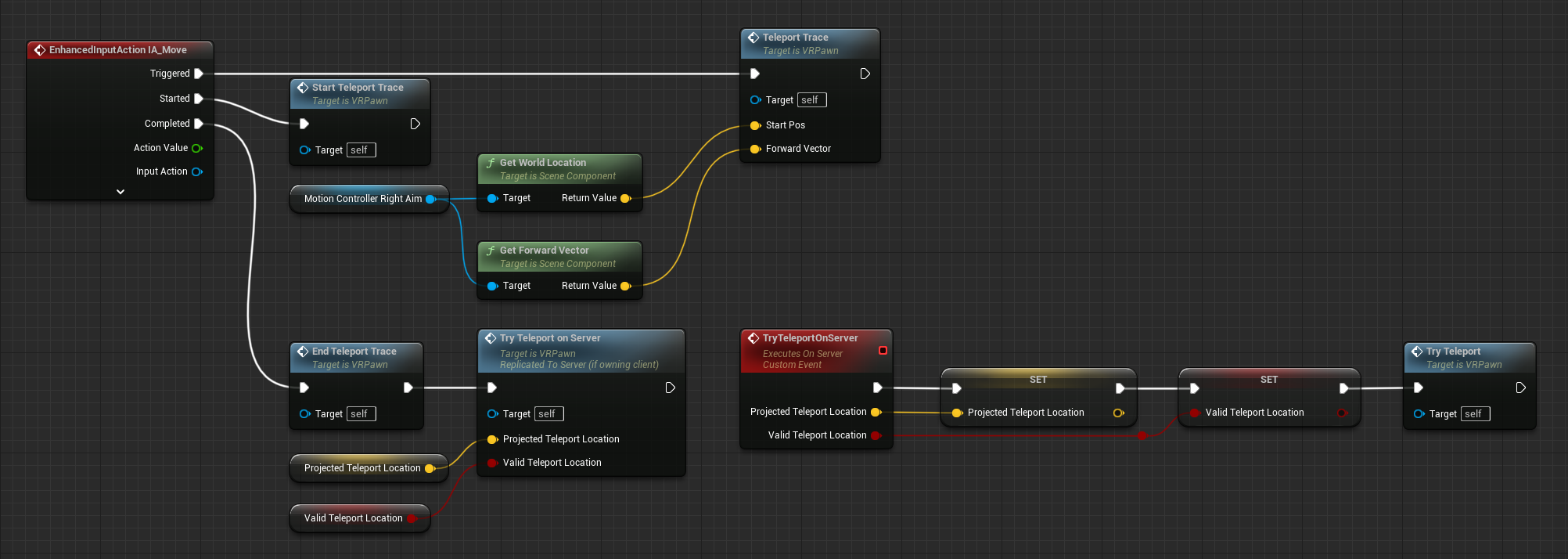Screen dimensions: 1568x559
Task: Click the red wire reroute node
Action: (1142, 435)
